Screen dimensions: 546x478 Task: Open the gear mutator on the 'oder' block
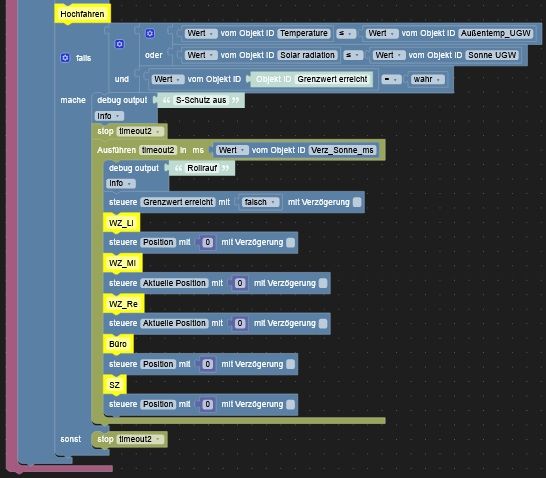(x=150, y=33)
